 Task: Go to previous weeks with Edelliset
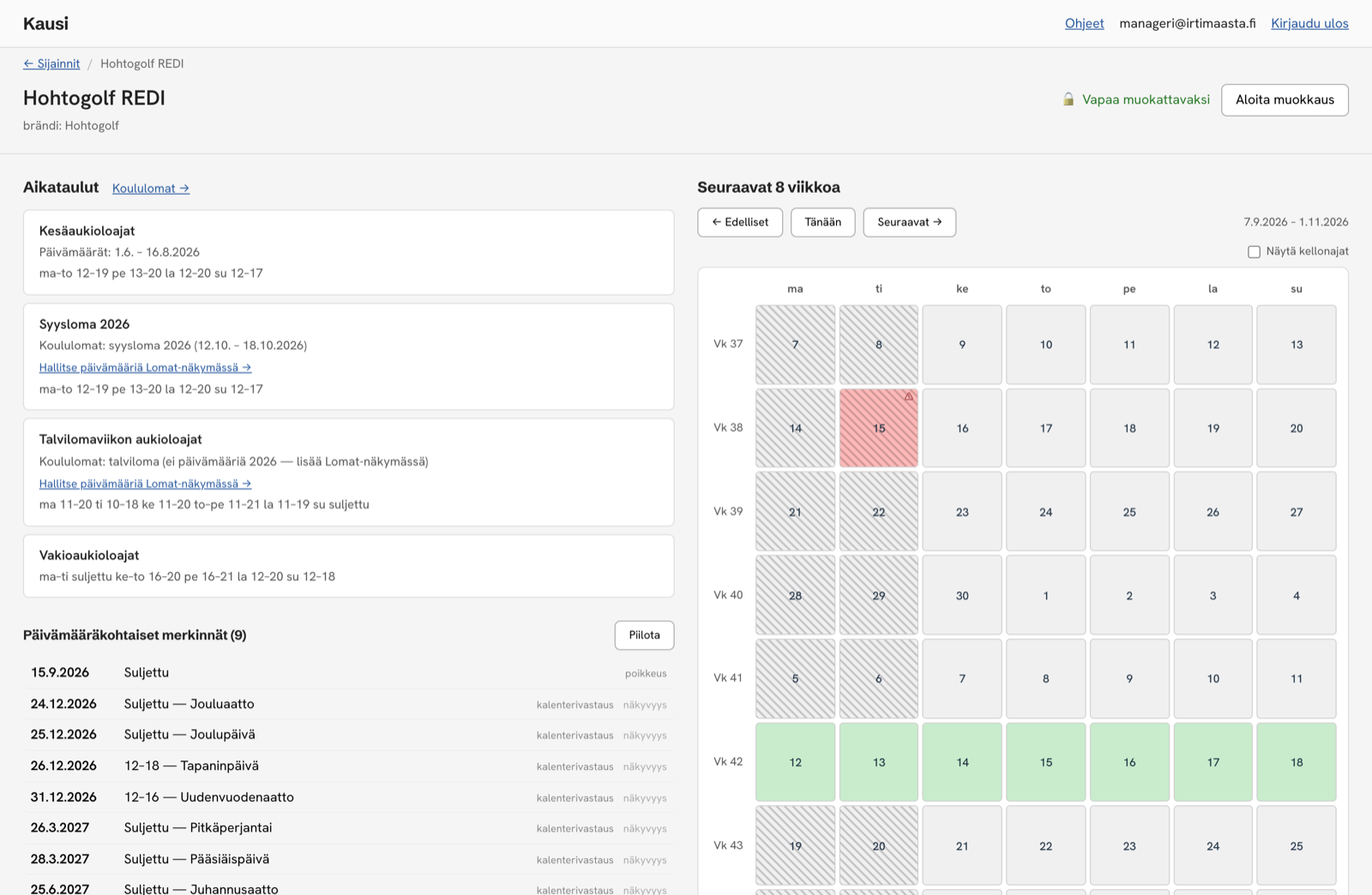pos(740,222)
